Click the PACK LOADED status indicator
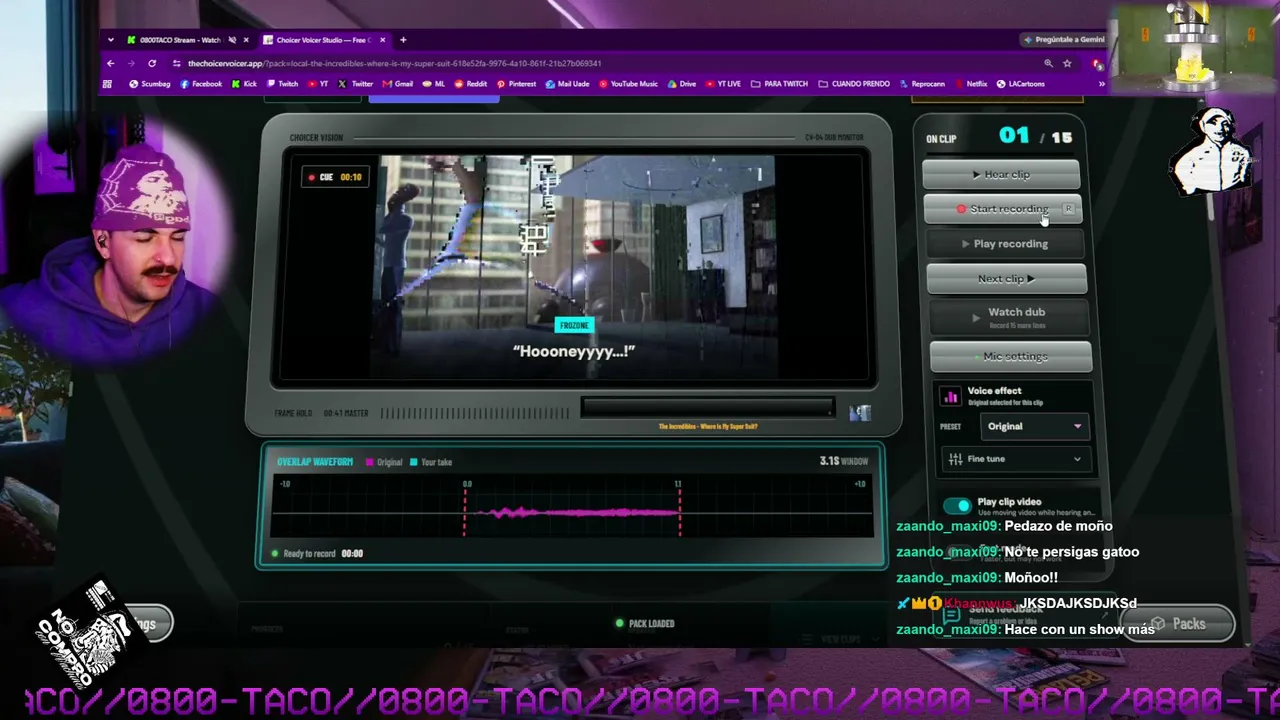The width and height of the screenshot is (1280, 720). (x=645, y=623)
